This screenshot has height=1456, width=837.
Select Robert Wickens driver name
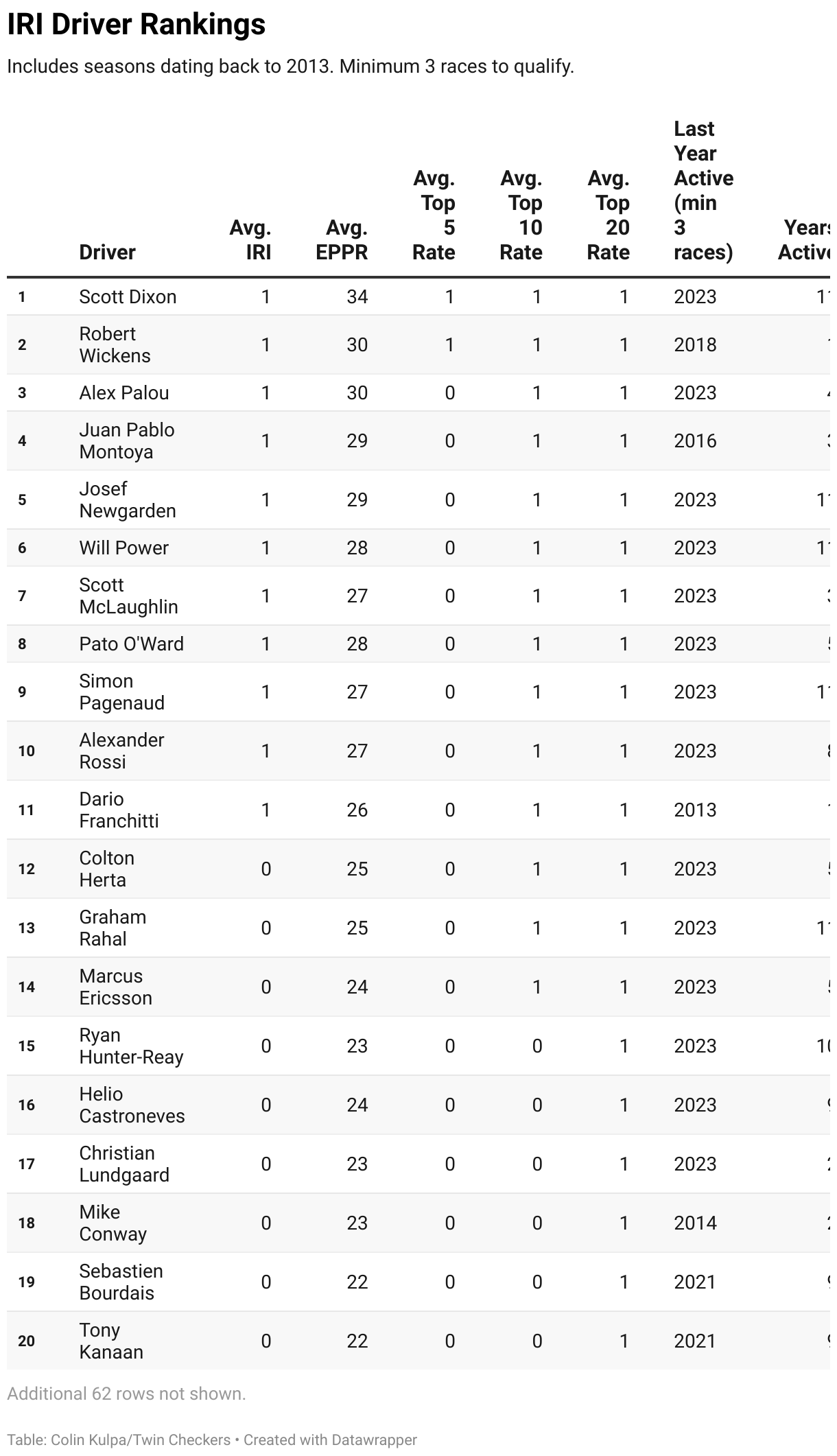click(x=115, y=344)
